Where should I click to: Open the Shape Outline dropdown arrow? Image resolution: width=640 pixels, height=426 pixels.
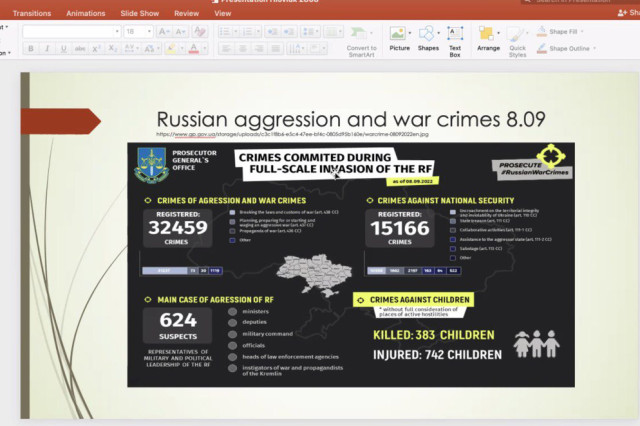(x=594, y=49)
